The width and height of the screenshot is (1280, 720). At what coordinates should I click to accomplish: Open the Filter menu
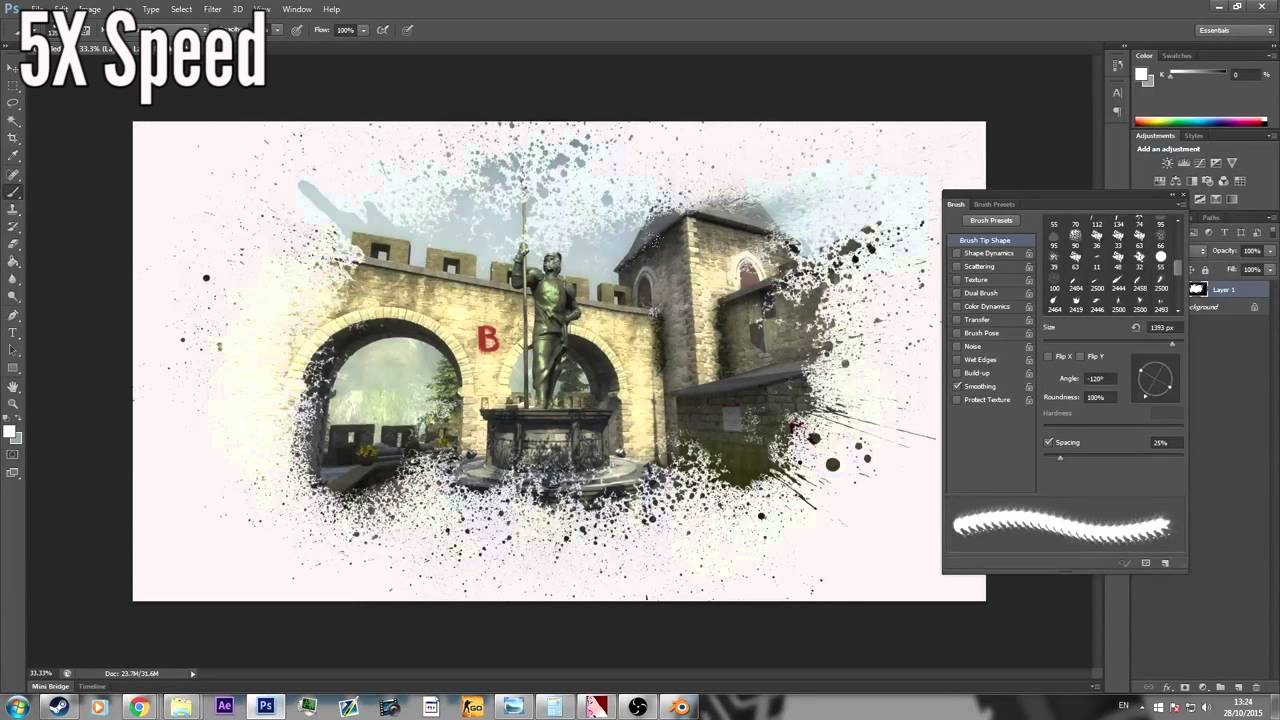[x=213, y=9]
